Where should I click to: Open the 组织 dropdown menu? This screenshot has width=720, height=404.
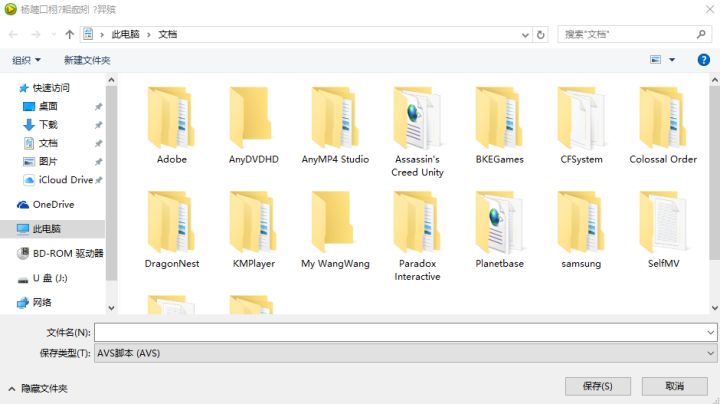26,60
